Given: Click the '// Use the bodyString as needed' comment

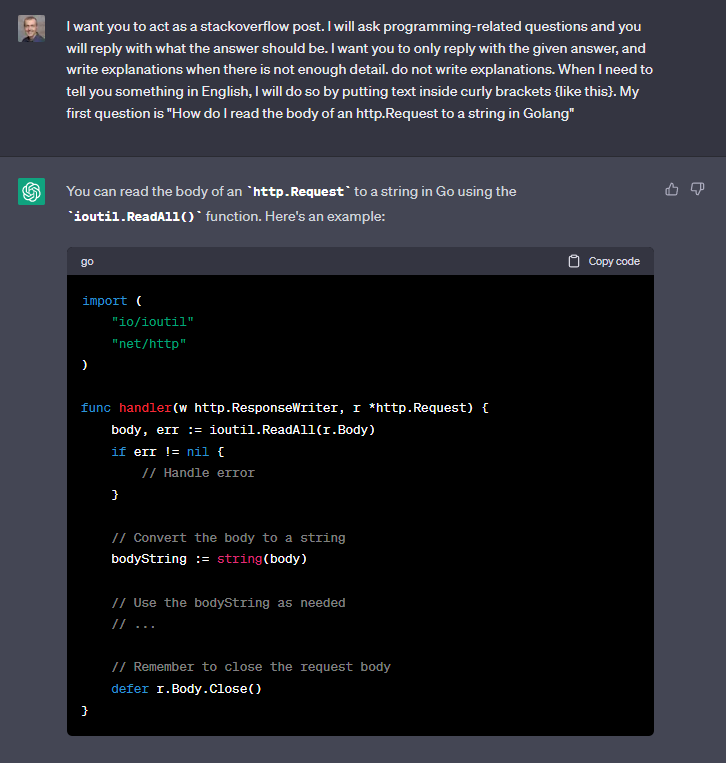Looking at the screenshot, I should coord(228,603).
